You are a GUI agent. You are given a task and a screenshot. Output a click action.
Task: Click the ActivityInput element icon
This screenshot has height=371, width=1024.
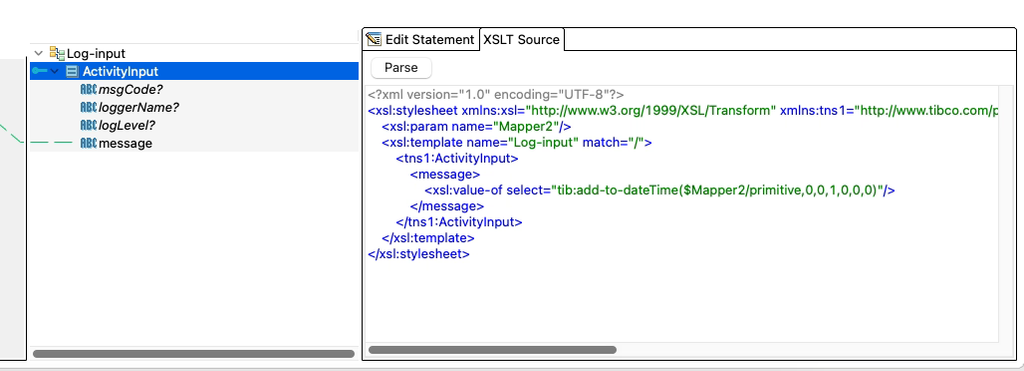click(x=72, y=72)
